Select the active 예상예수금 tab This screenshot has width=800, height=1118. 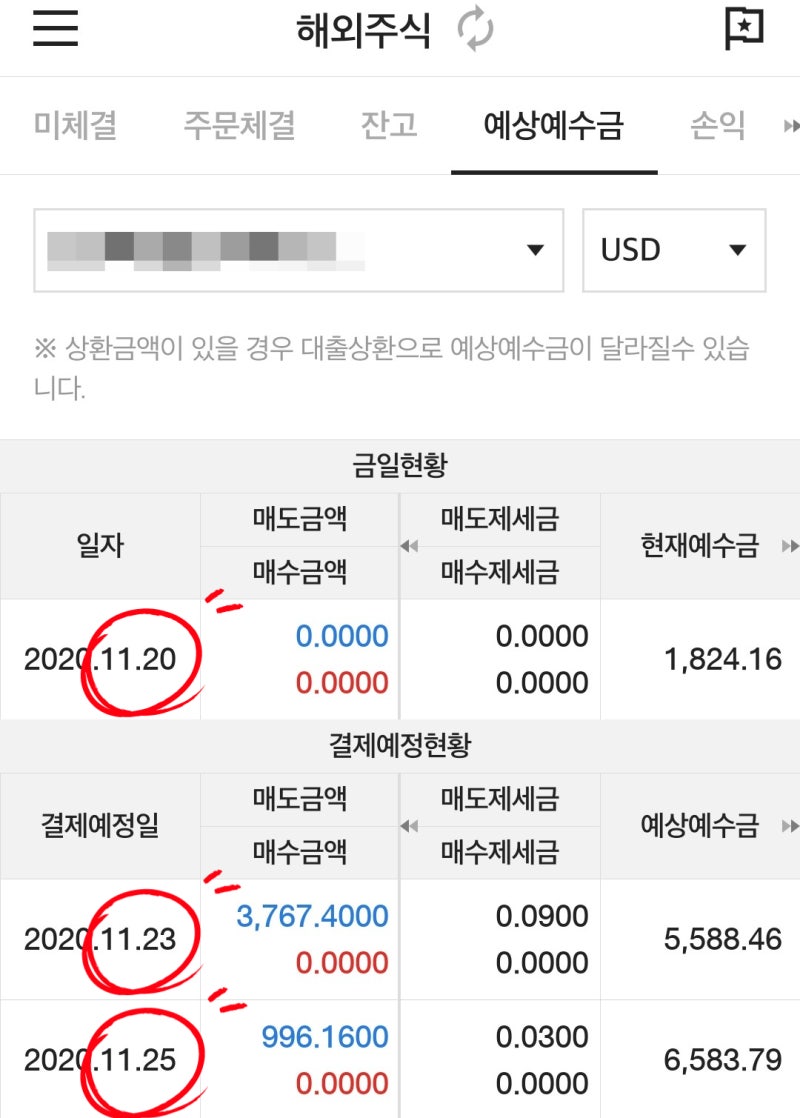tap(554, 126)
